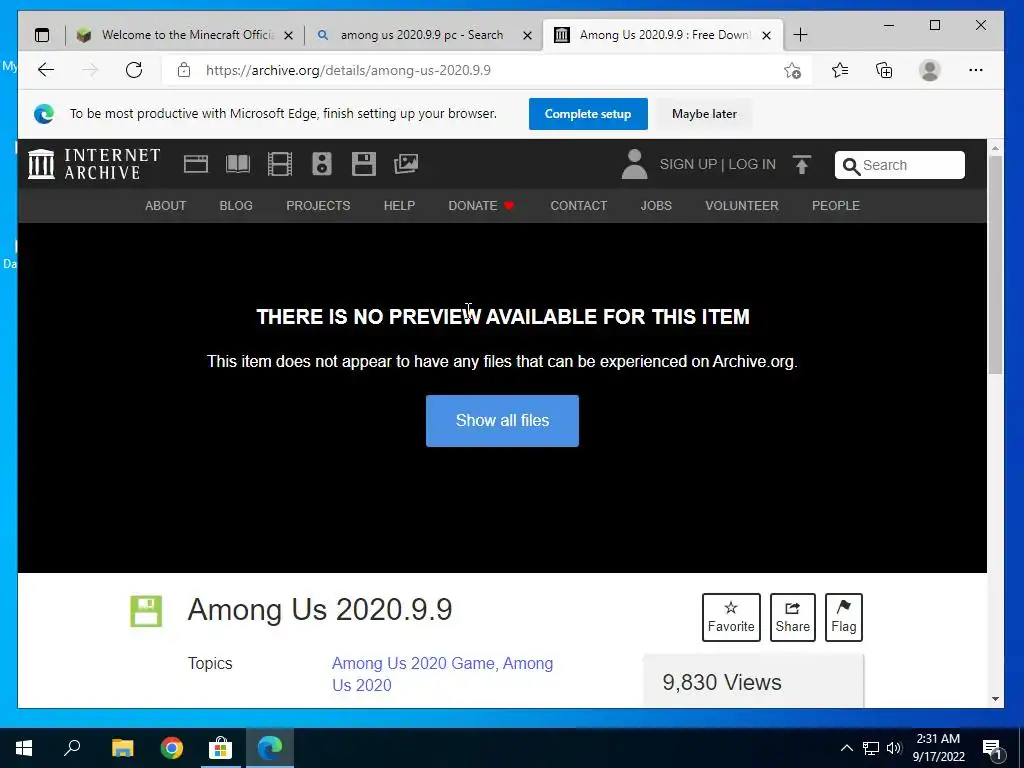Click the green software item icon
The height and width of the screenshot is (768, 1024).
(x=146, y=611)
